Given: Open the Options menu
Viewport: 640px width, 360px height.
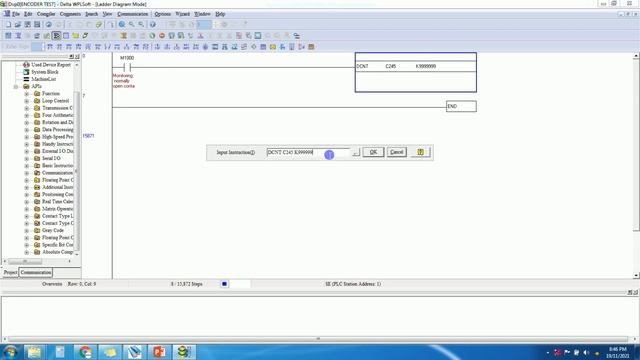Looking at the screenshot, I should [162, 14].
